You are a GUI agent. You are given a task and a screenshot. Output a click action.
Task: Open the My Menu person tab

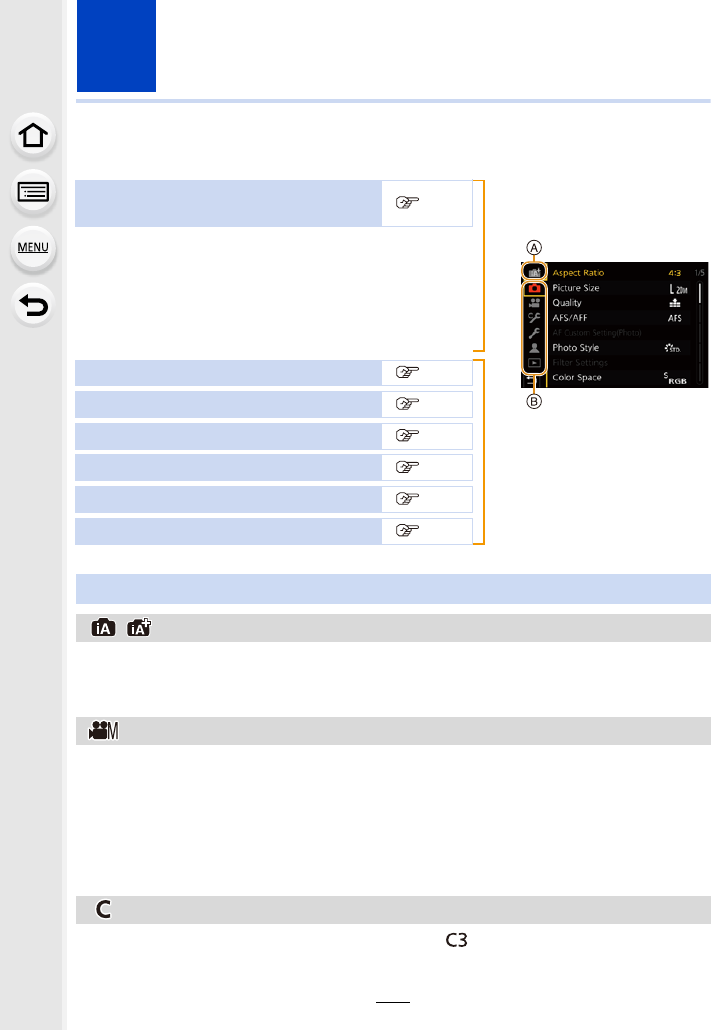coord(534,347)
